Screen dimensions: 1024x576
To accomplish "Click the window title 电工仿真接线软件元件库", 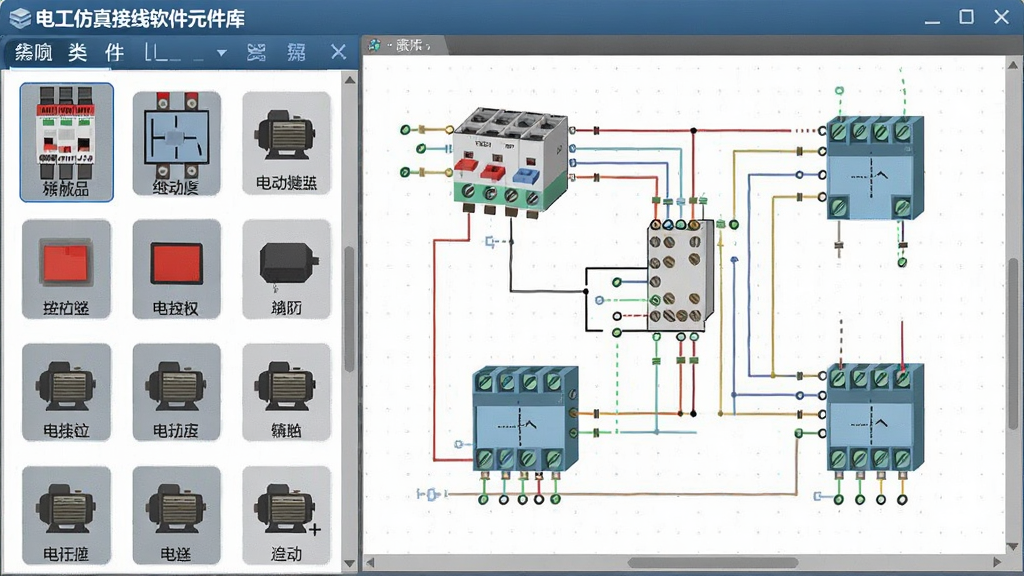I will pyautogui.click(x=140, y=18).
